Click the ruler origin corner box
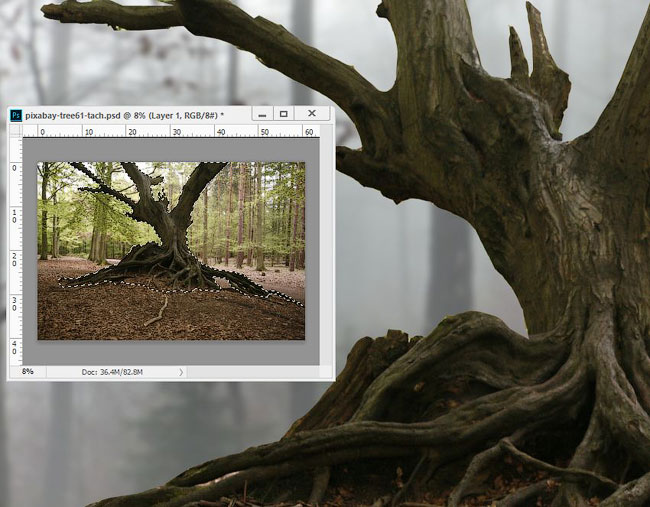The height and width of the screenshot is (507, 650). click(x=16, y=131)
